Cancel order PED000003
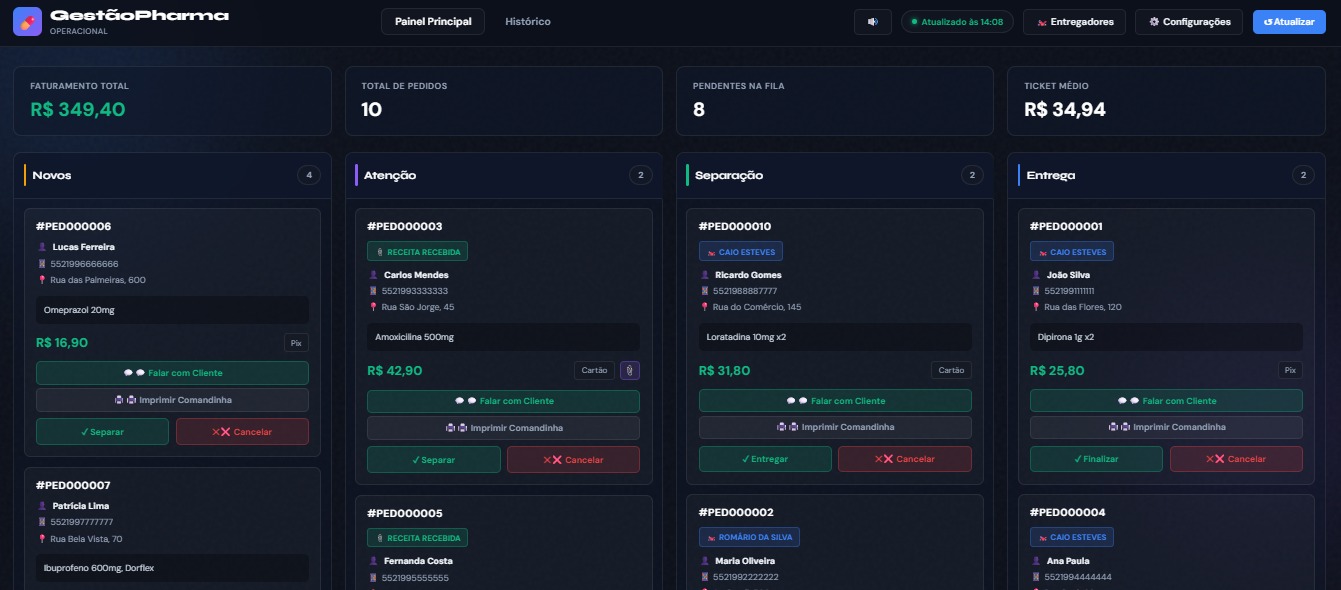 pos(573,460)
